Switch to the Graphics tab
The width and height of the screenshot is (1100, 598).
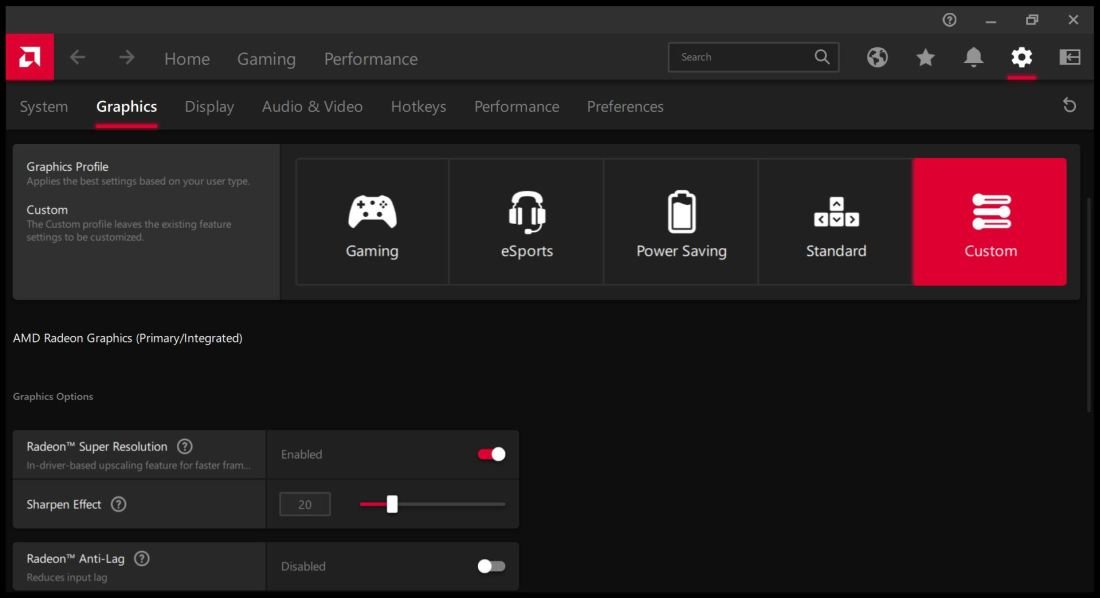tap(126, 107)
